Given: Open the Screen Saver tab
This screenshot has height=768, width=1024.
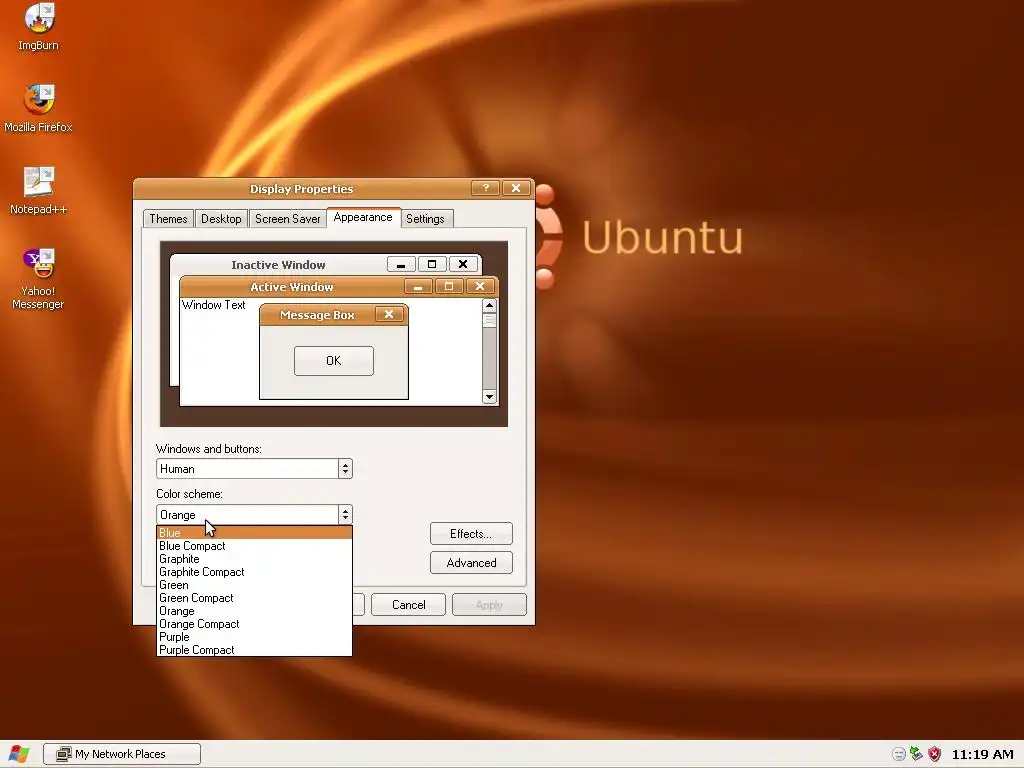Looking at the screenshot, I should coord(287,219).
